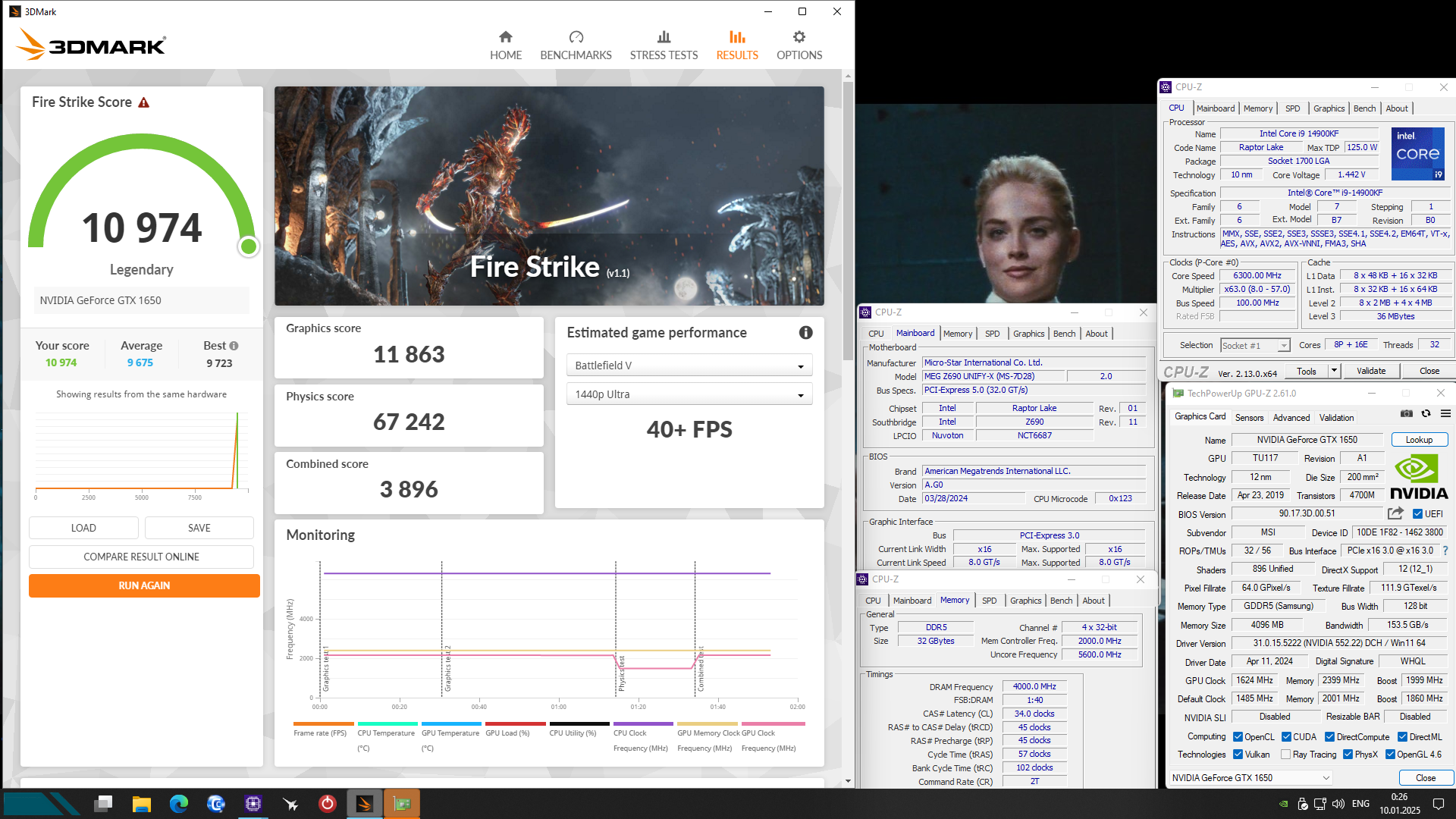Open File Explorer from the taskbar
Image resolution: width=1456 pixels, height=819 pixels.
click(141, 803)
